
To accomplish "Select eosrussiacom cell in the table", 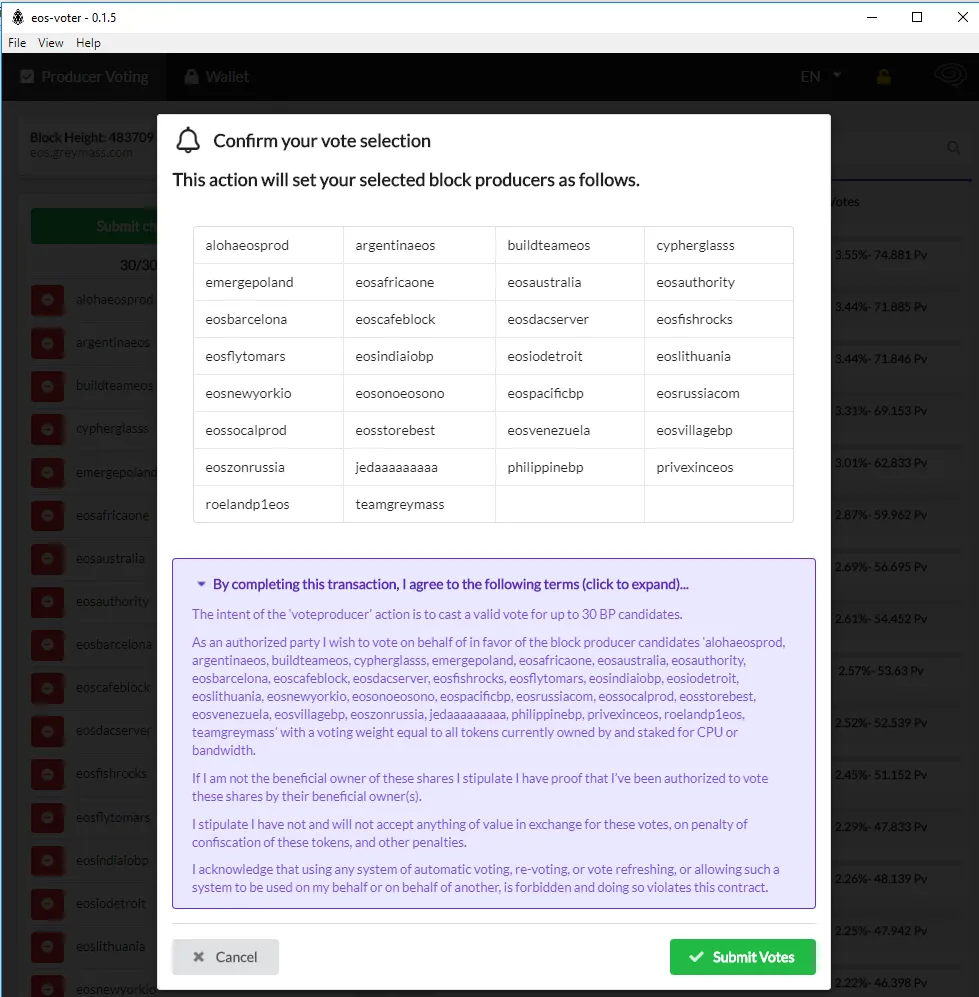I will (719, 393).
